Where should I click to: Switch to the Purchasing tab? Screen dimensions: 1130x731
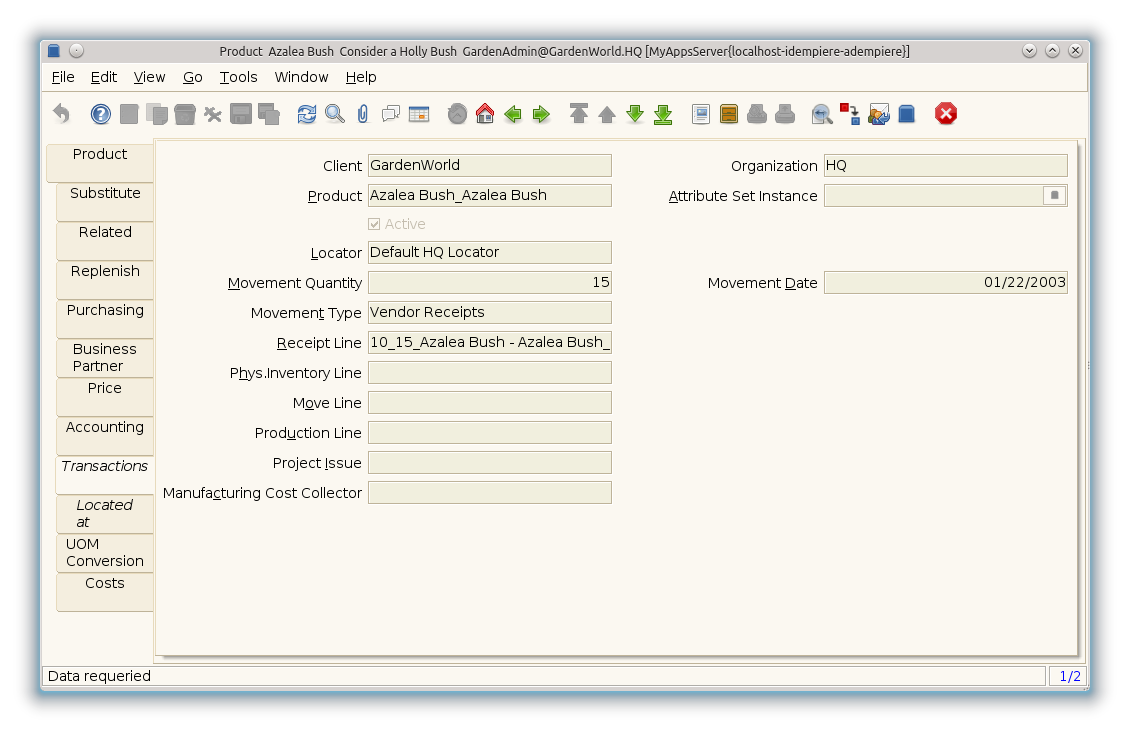pos(105,311)
